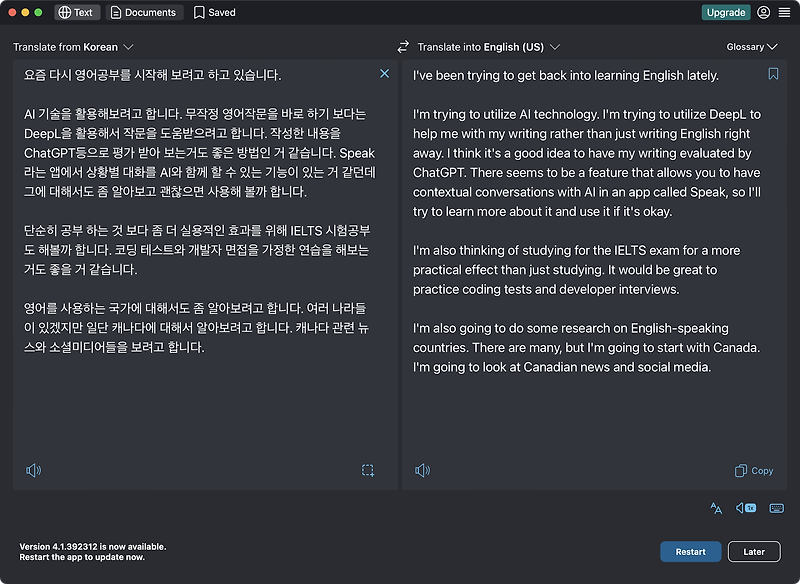
Task: Clear the Korean source text
Action: pos(385,74)
